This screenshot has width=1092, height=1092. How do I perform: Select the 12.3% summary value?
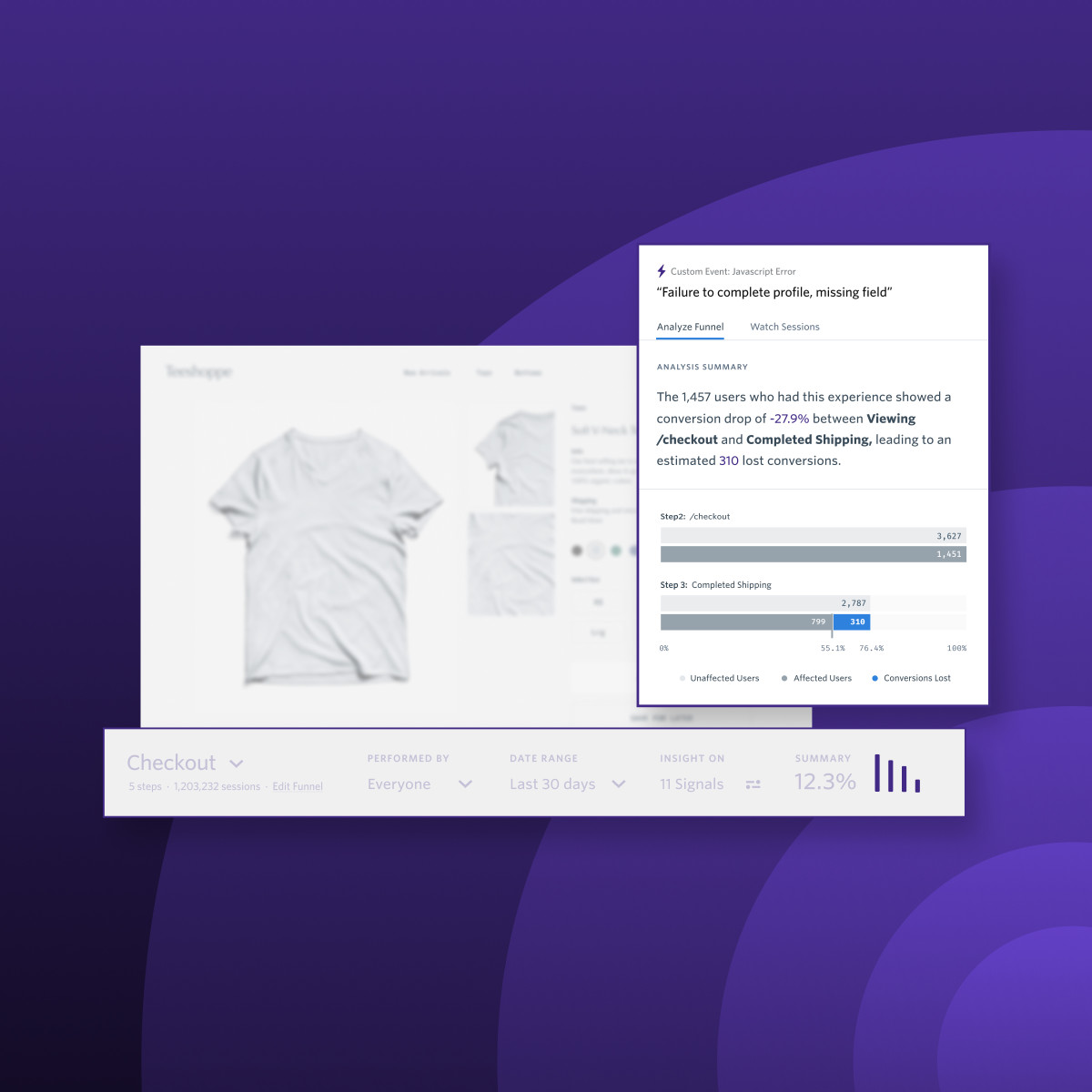pos(824,782)
